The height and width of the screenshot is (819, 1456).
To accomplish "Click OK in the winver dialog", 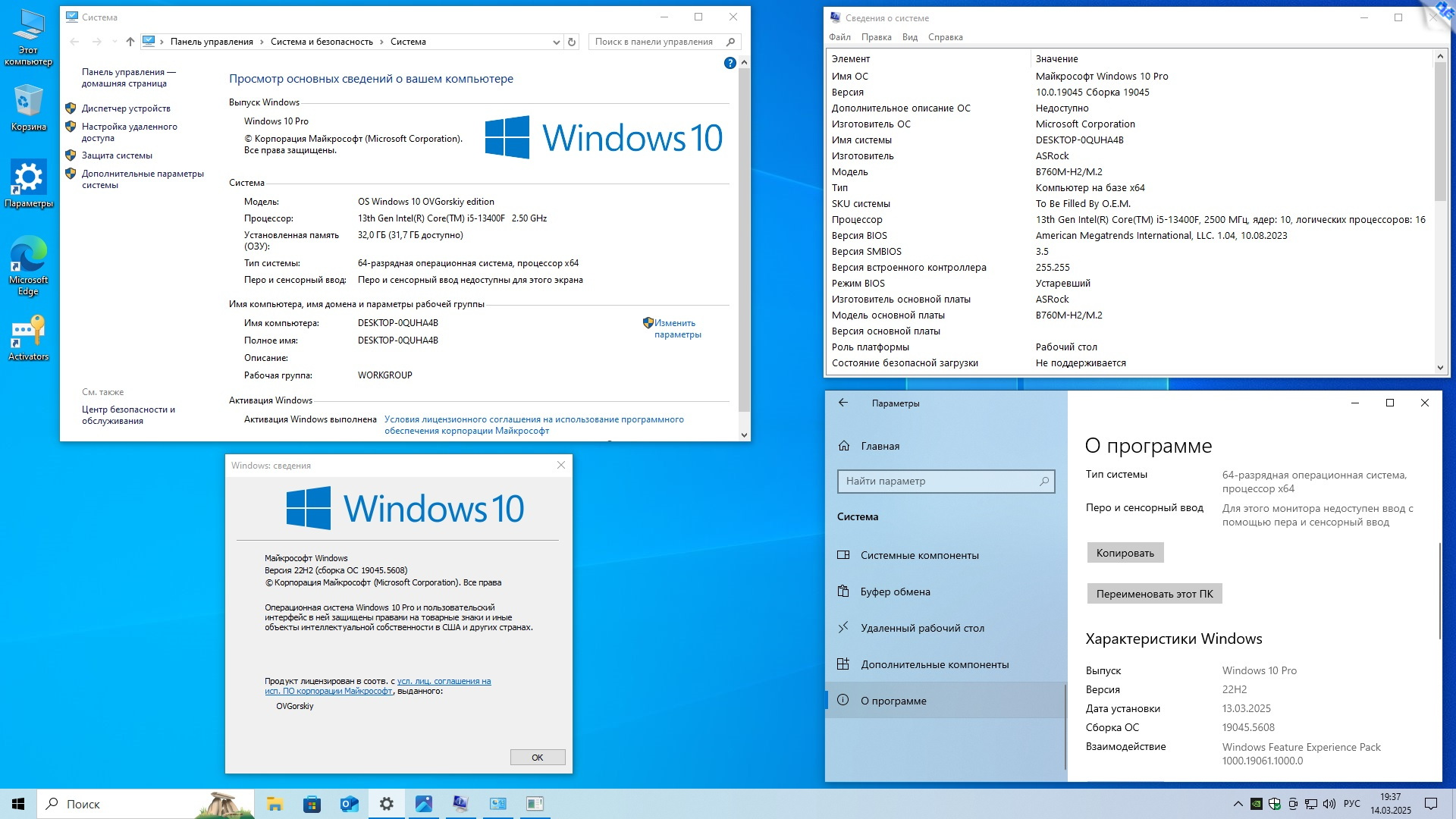I will tap(537, 758).
